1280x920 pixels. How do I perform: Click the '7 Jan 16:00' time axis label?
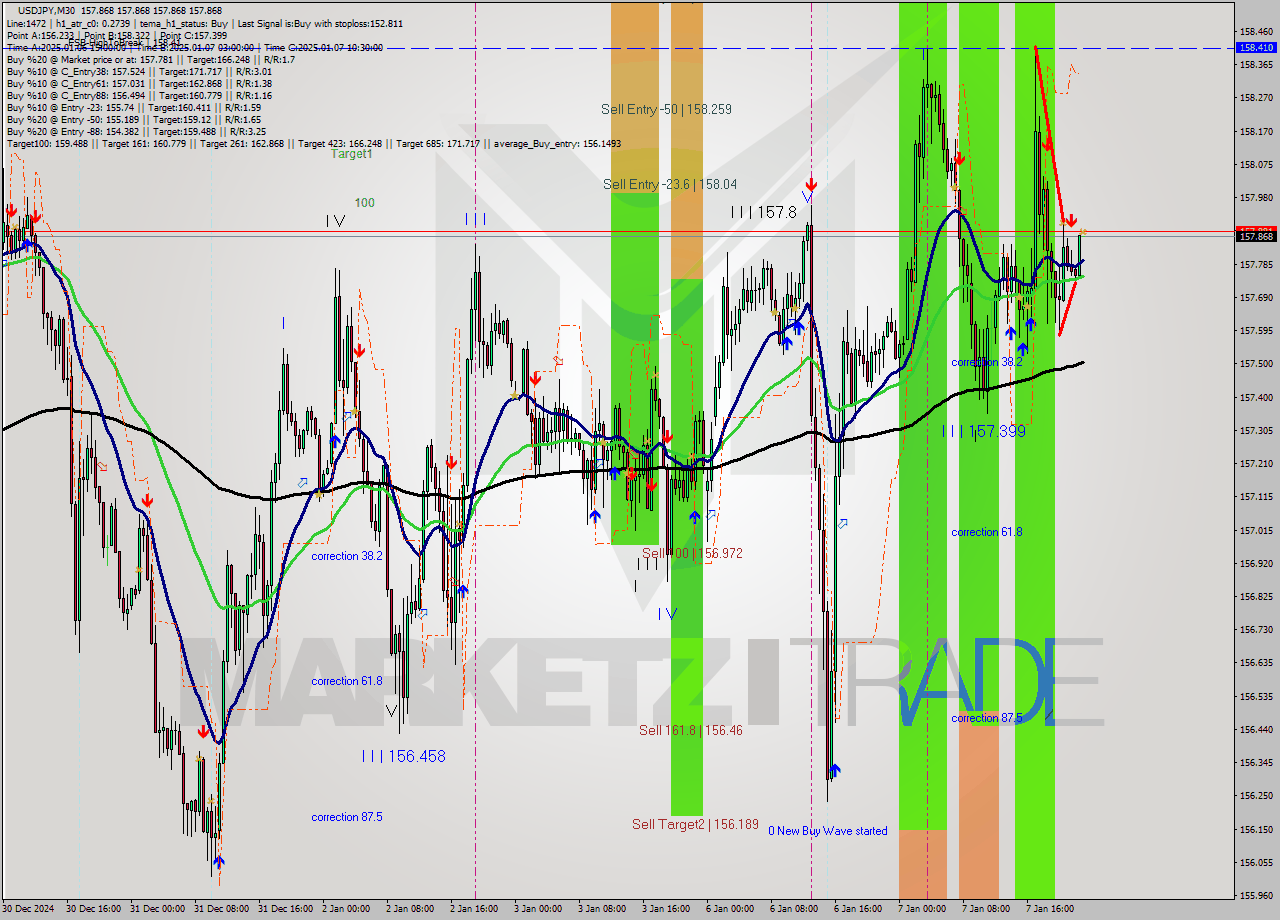click(1049, 909)
